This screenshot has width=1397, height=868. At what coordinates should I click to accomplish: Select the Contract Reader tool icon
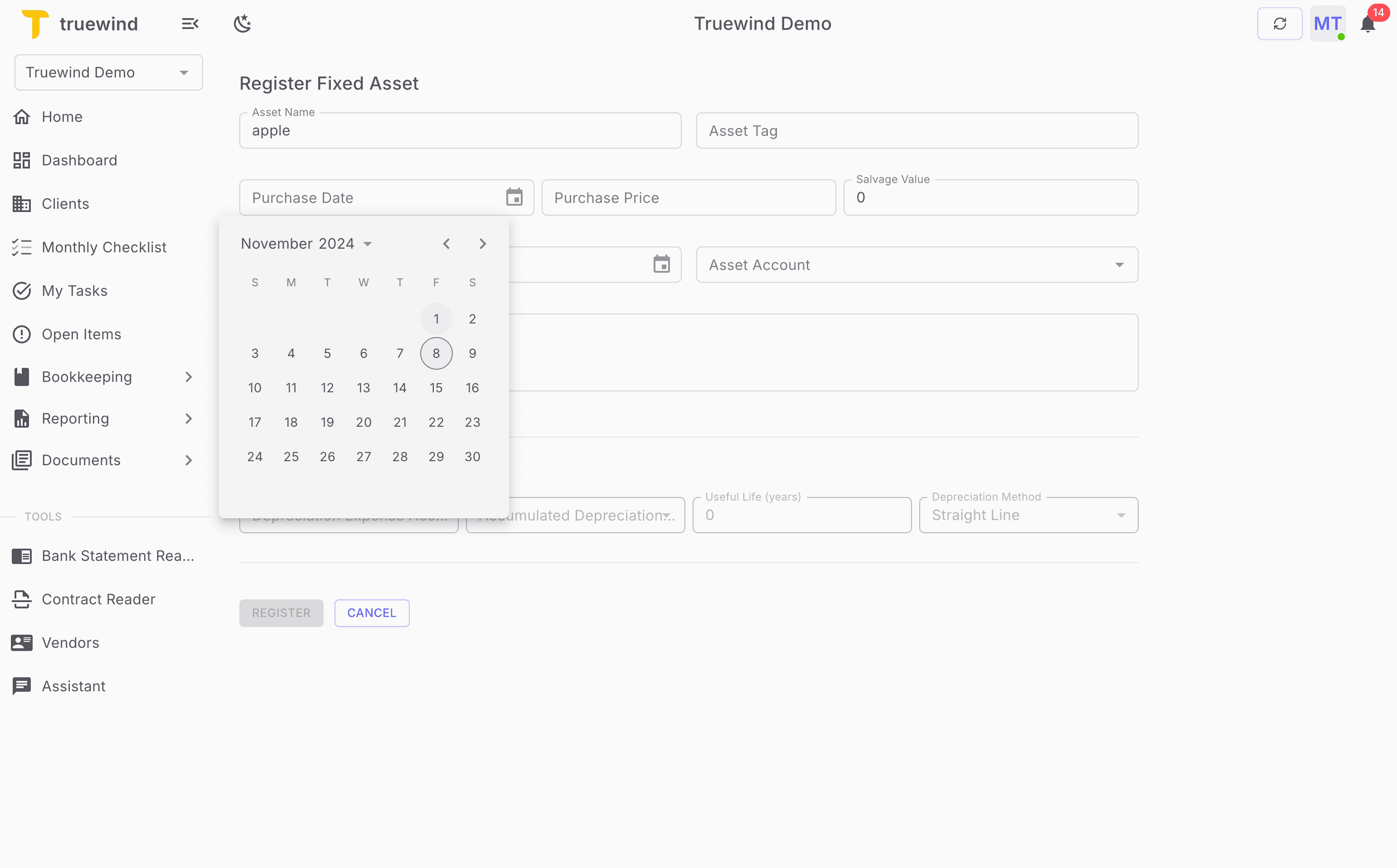22,599
